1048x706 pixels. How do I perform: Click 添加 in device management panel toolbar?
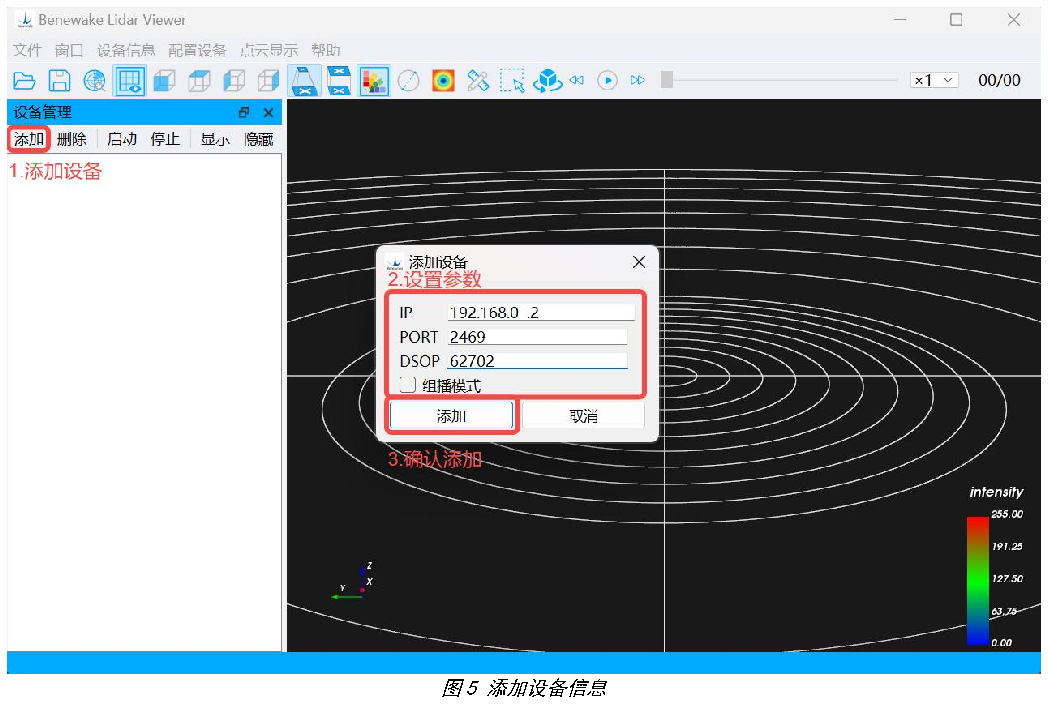29,139
